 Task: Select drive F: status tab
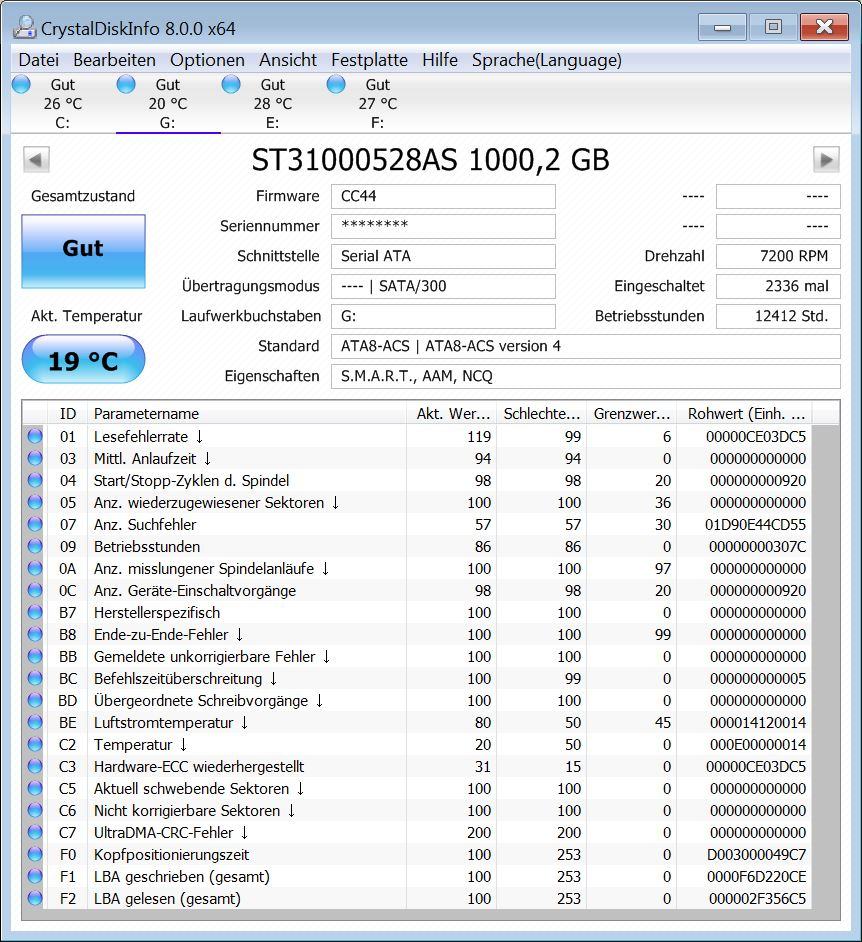pos(378,103)
